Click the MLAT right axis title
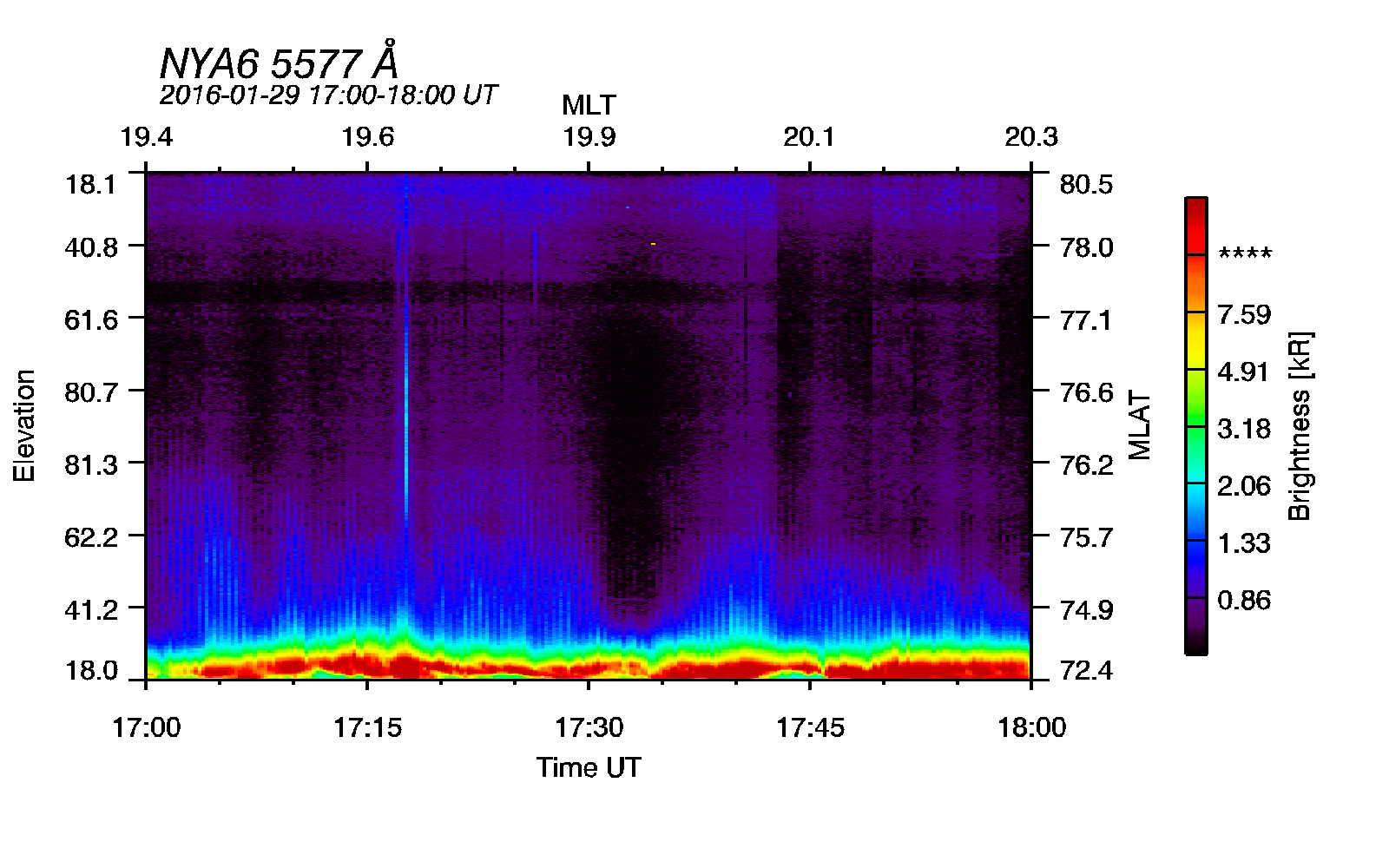This screenshot has height=868, width=1389. pyautogui.click(x=1140, y=425)
